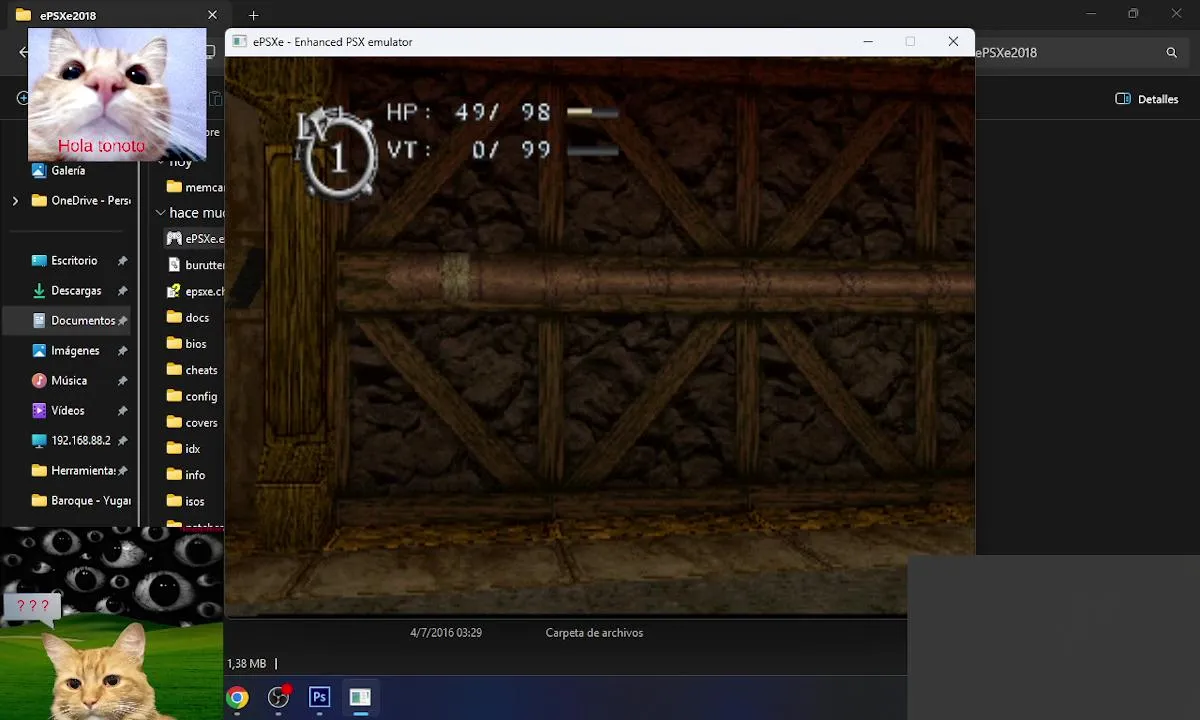Screen dimensions: 1200x720
Task: Click the VT gauge bar in game
Action: (592, 151)
